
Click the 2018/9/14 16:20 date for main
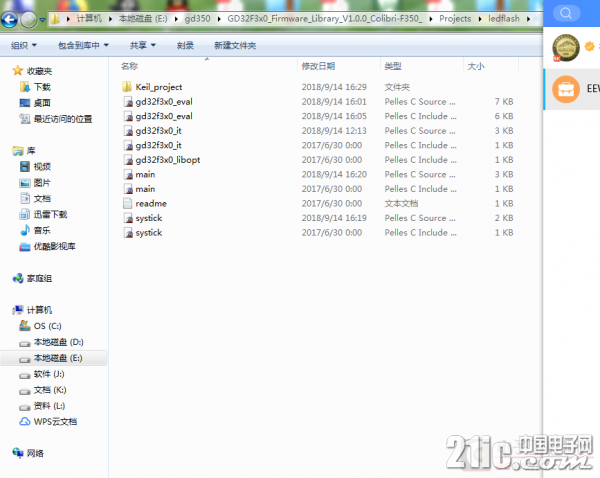click(334, 175)
